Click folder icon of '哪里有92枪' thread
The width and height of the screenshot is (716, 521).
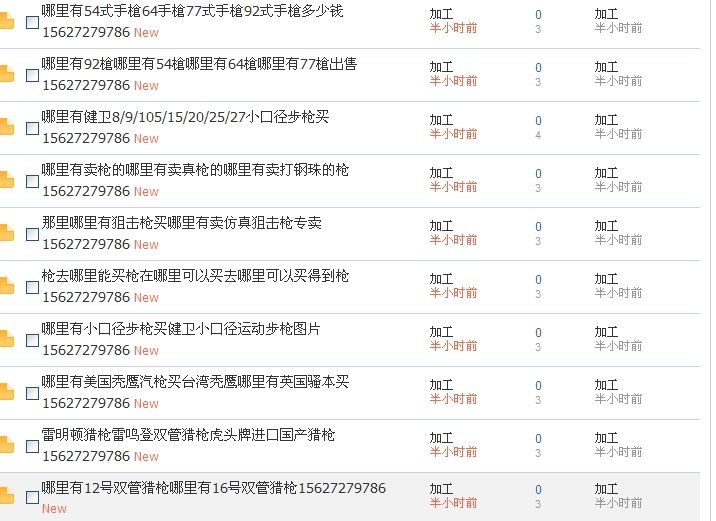click(6, 74)
